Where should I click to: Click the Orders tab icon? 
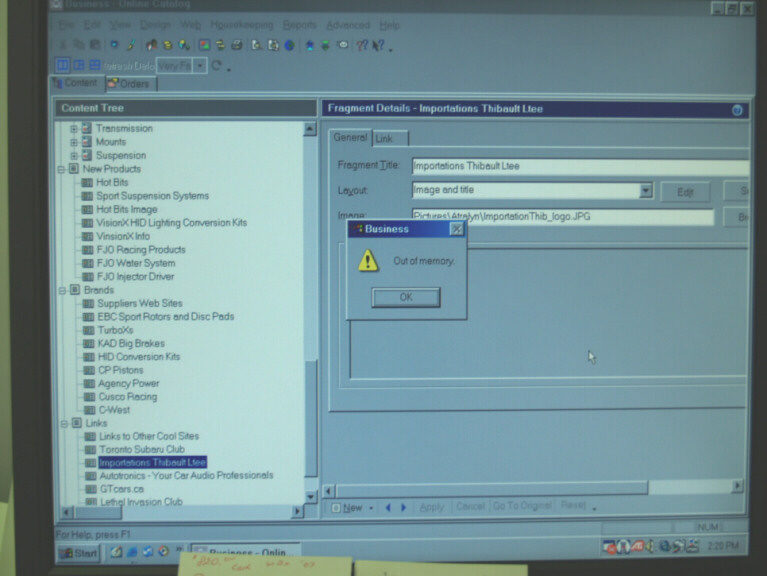(113, 84)
